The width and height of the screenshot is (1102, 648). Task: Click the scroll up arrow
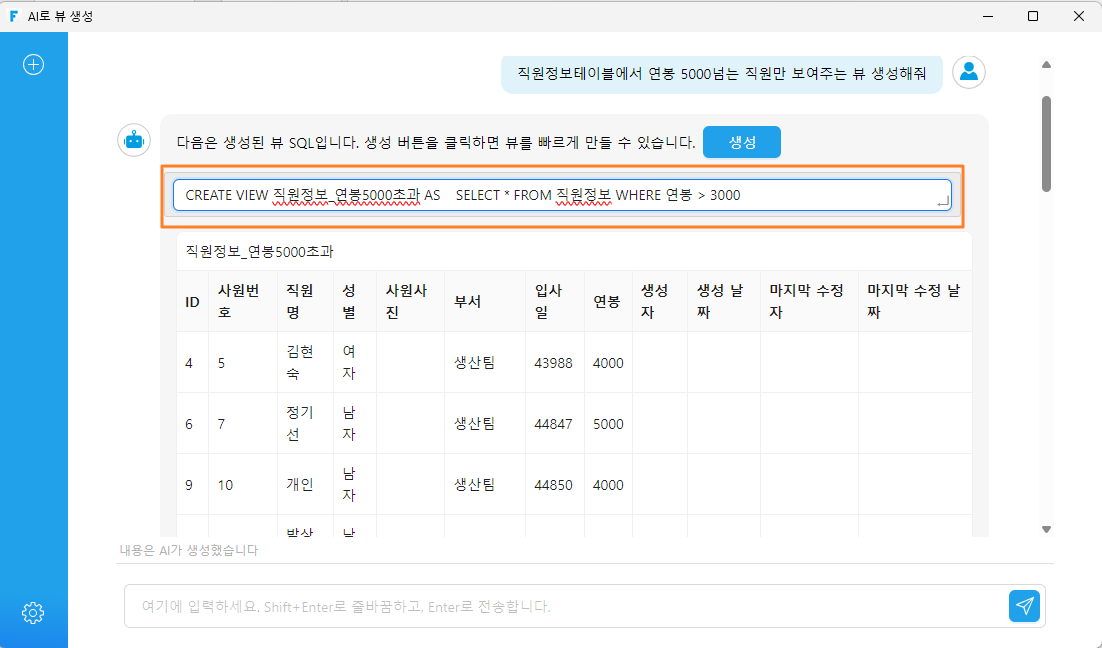[x=1046, y=65]
